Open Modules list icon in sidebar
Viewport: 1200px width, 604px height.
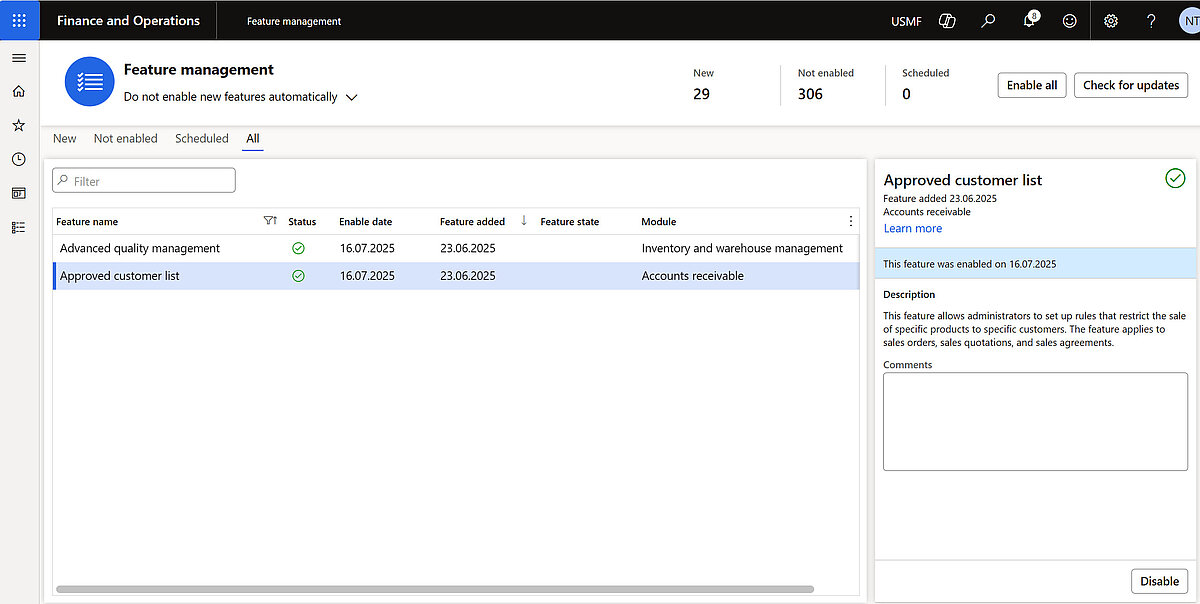(19, 227)
